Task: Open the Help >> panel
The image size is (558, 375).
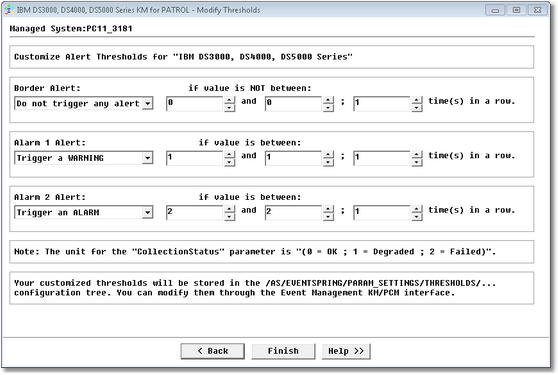Action: (346, 351)
